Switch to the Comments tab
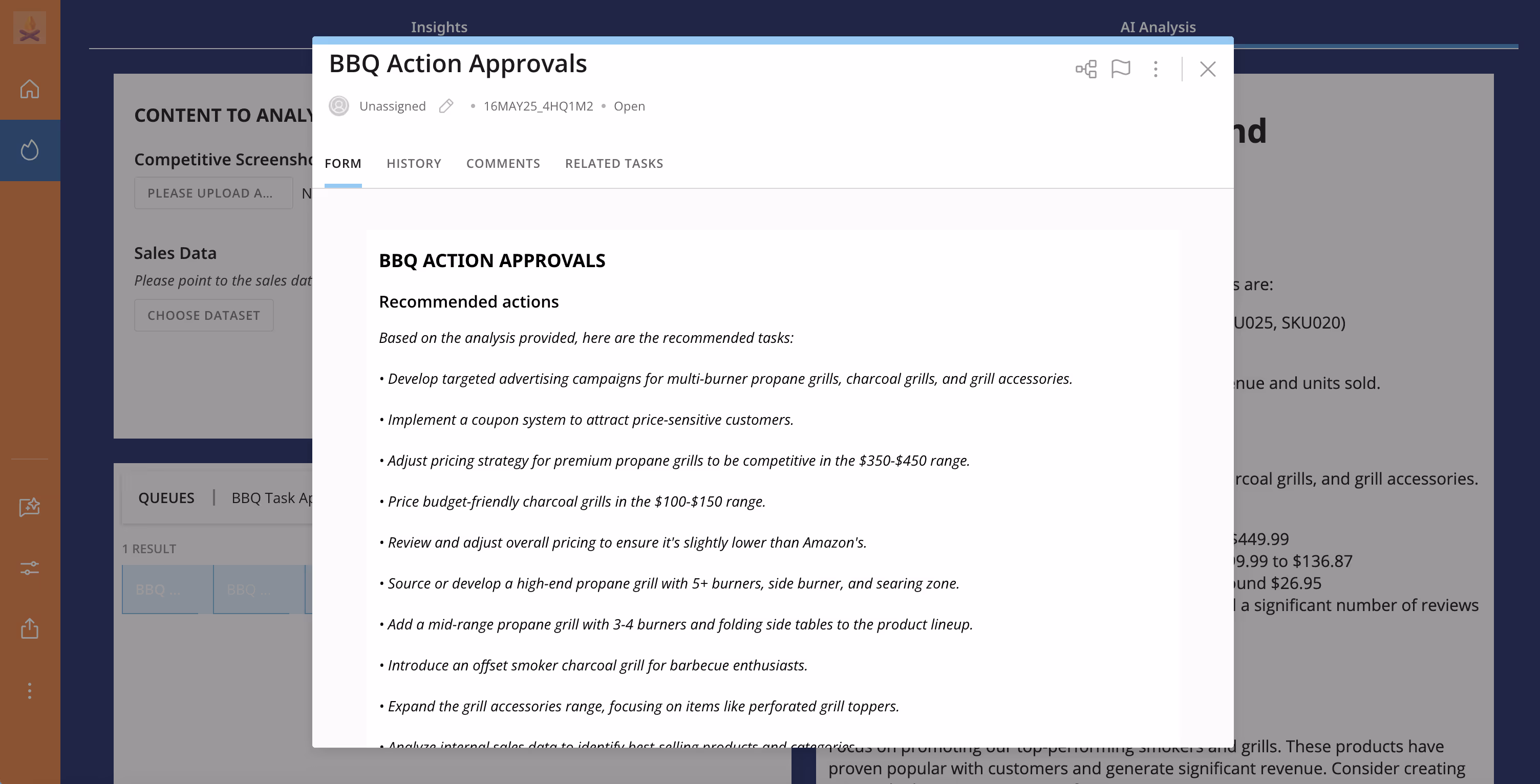 [x=503, y=163]
